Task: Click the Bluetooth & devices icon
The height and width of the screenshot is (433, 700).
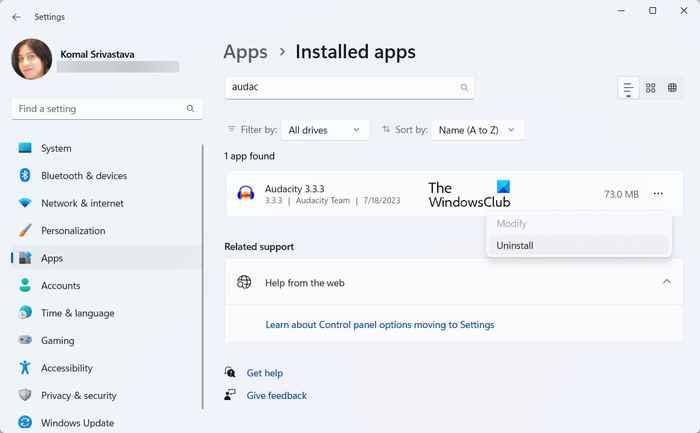Action: 25,176
